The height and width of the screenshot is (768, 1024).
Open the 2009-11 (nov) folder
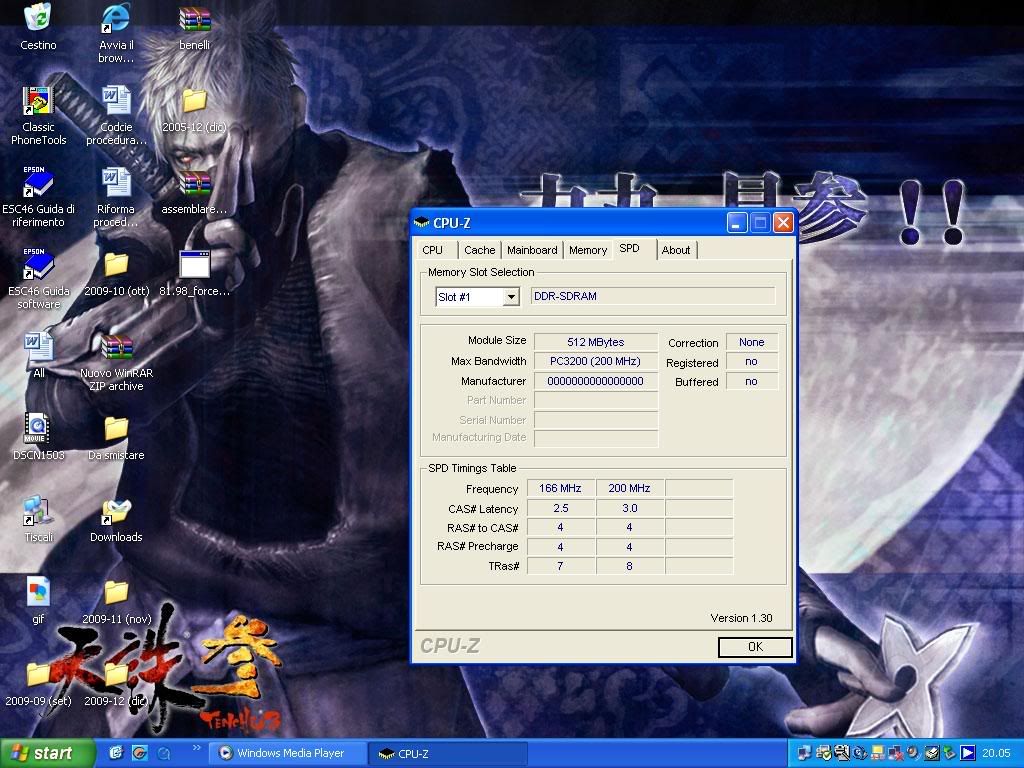116,592
